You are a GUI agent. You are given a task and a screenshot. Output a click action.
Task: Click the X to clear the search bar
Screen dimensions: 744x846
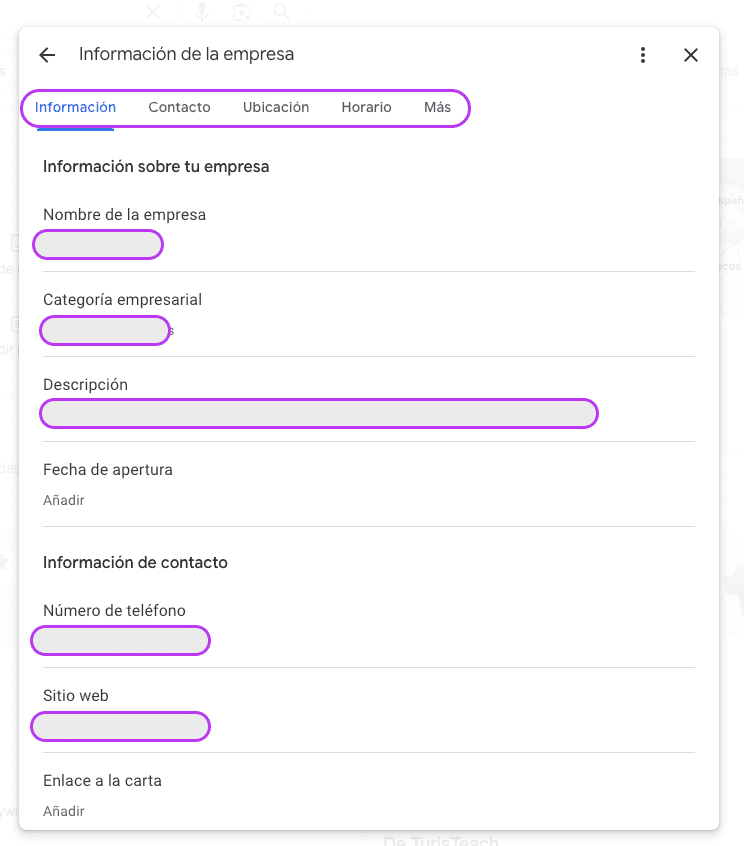tap(152, 12)
